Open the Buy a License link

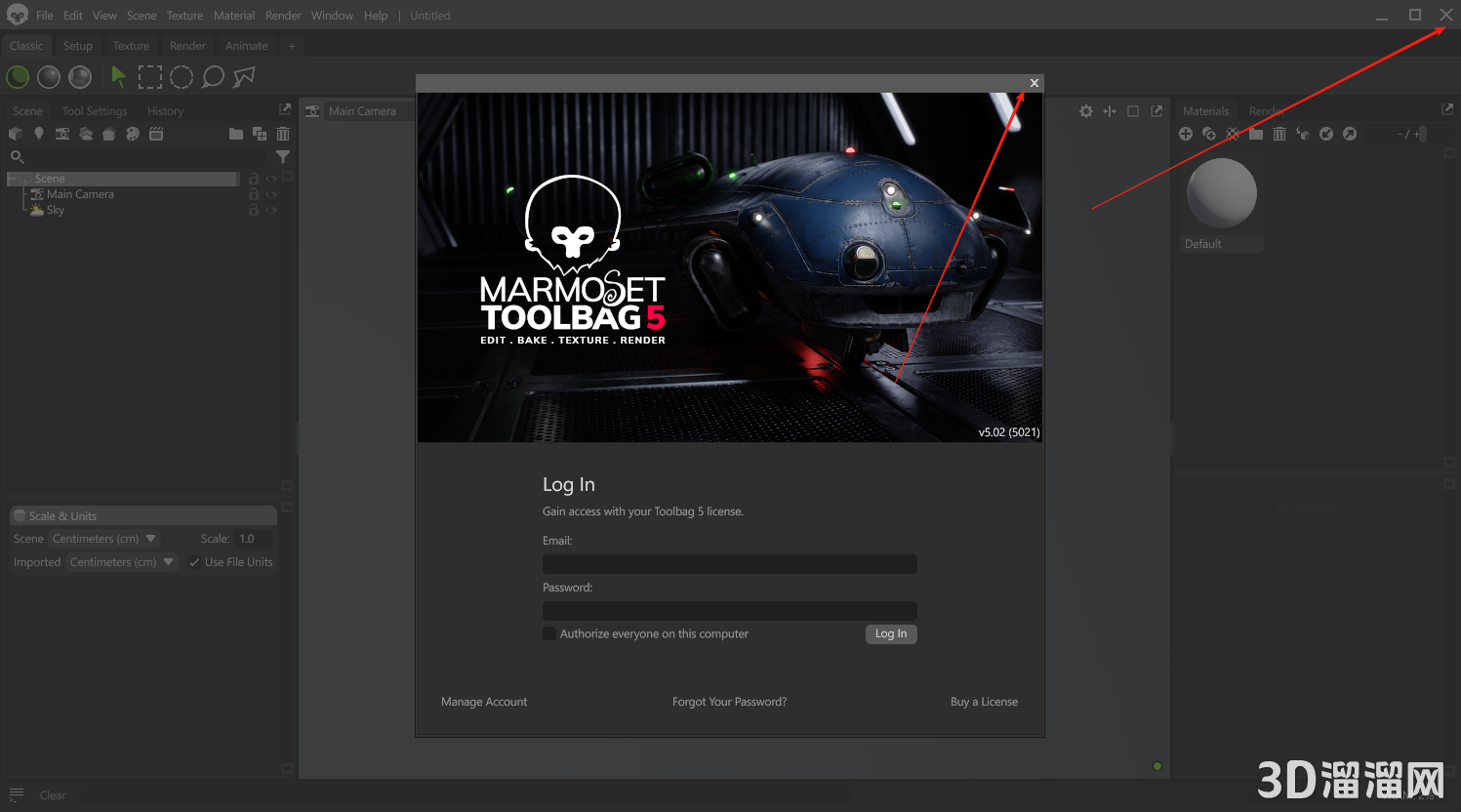coord(984,702)
